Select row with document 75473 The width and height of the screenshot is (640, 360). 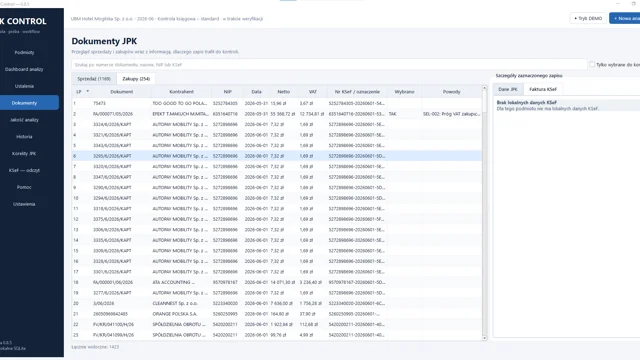[277, 103]
